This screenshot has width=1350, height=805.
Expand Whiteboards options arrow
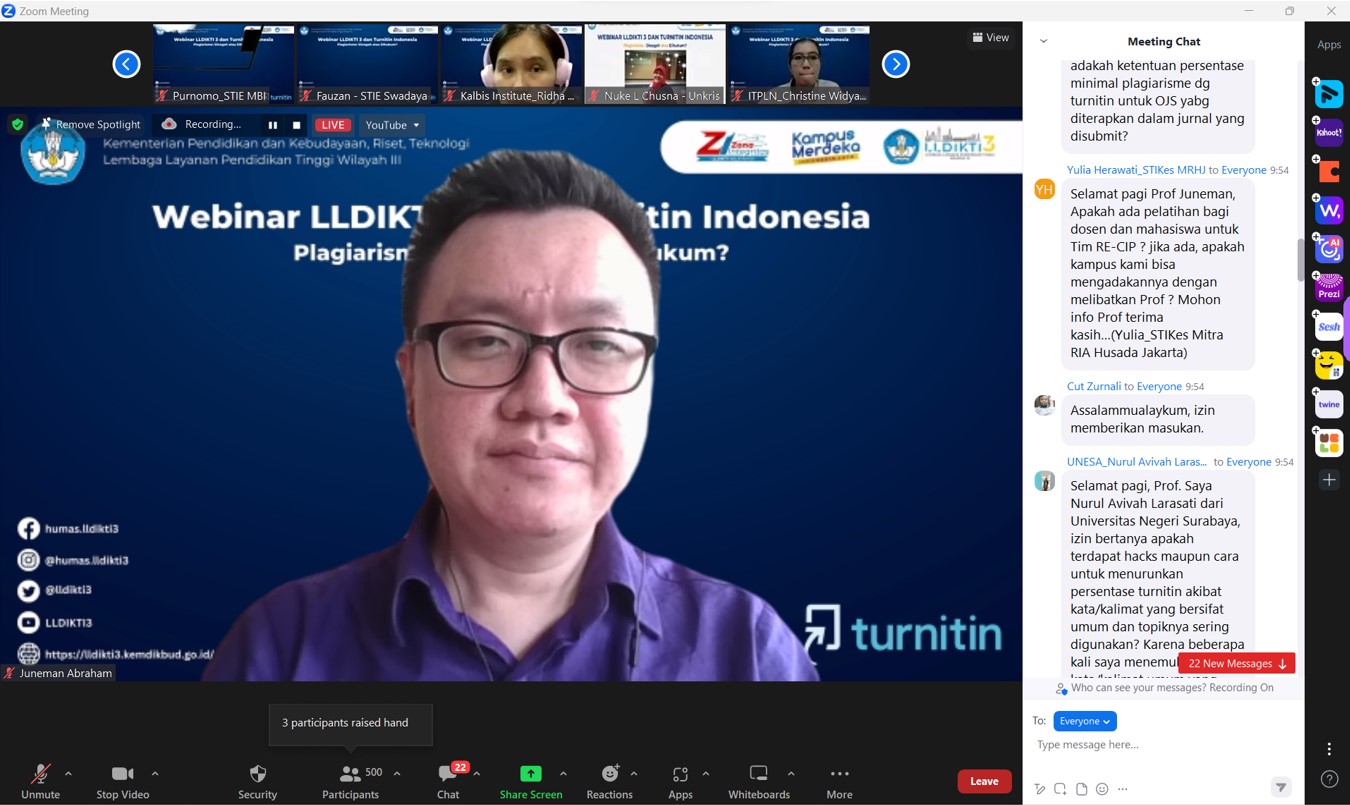coord(791,773)
